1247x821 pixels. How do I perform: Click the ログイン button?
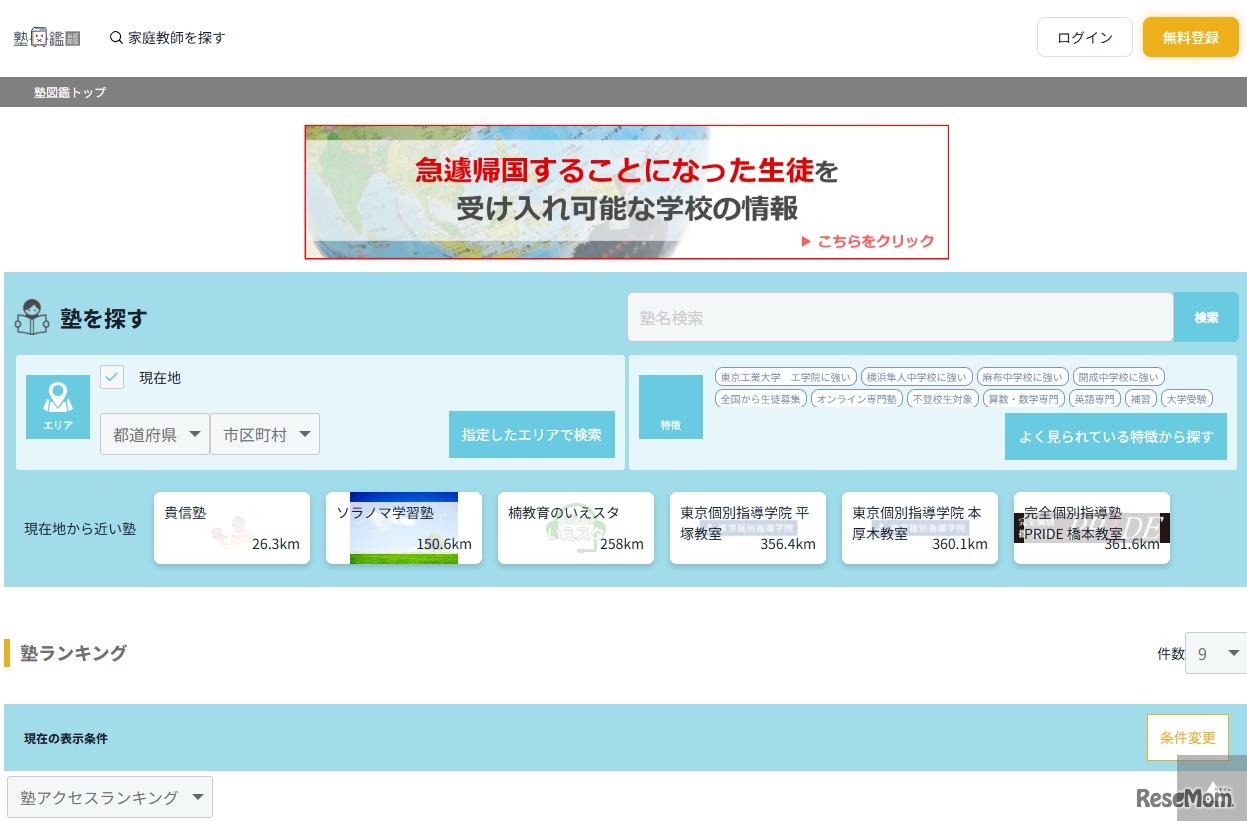(1084, 38)
